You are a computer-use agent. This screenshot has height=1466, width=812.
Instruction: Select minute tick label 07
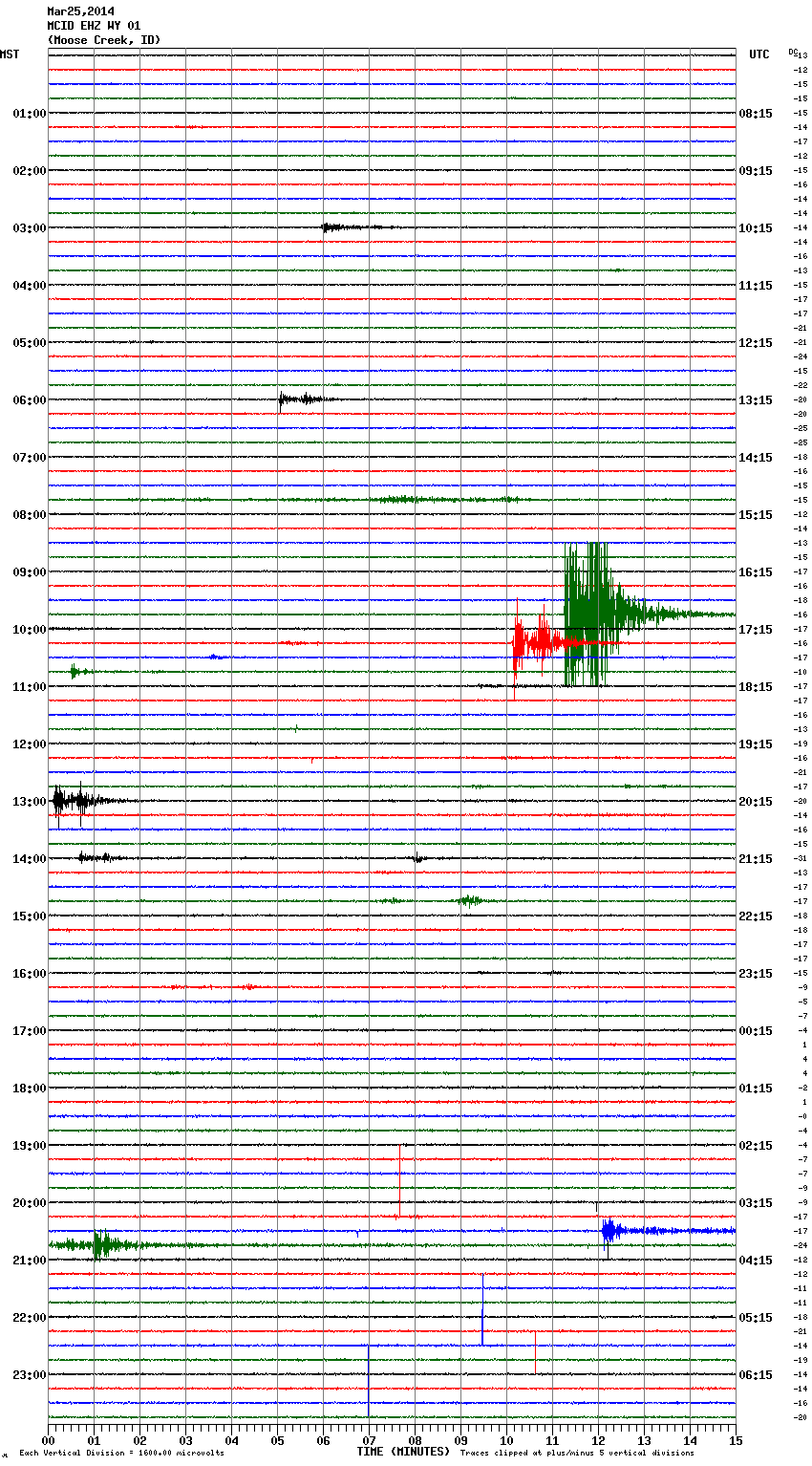(369, 1440)
